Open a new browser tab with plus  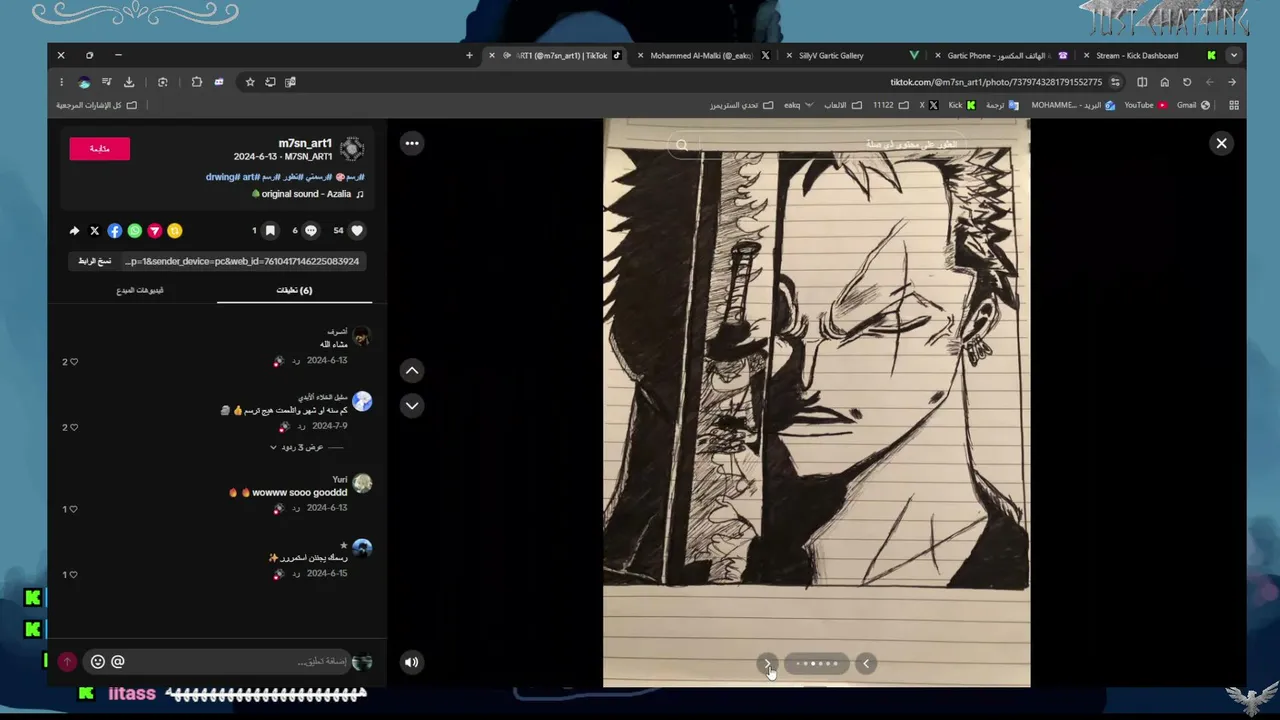469,56
